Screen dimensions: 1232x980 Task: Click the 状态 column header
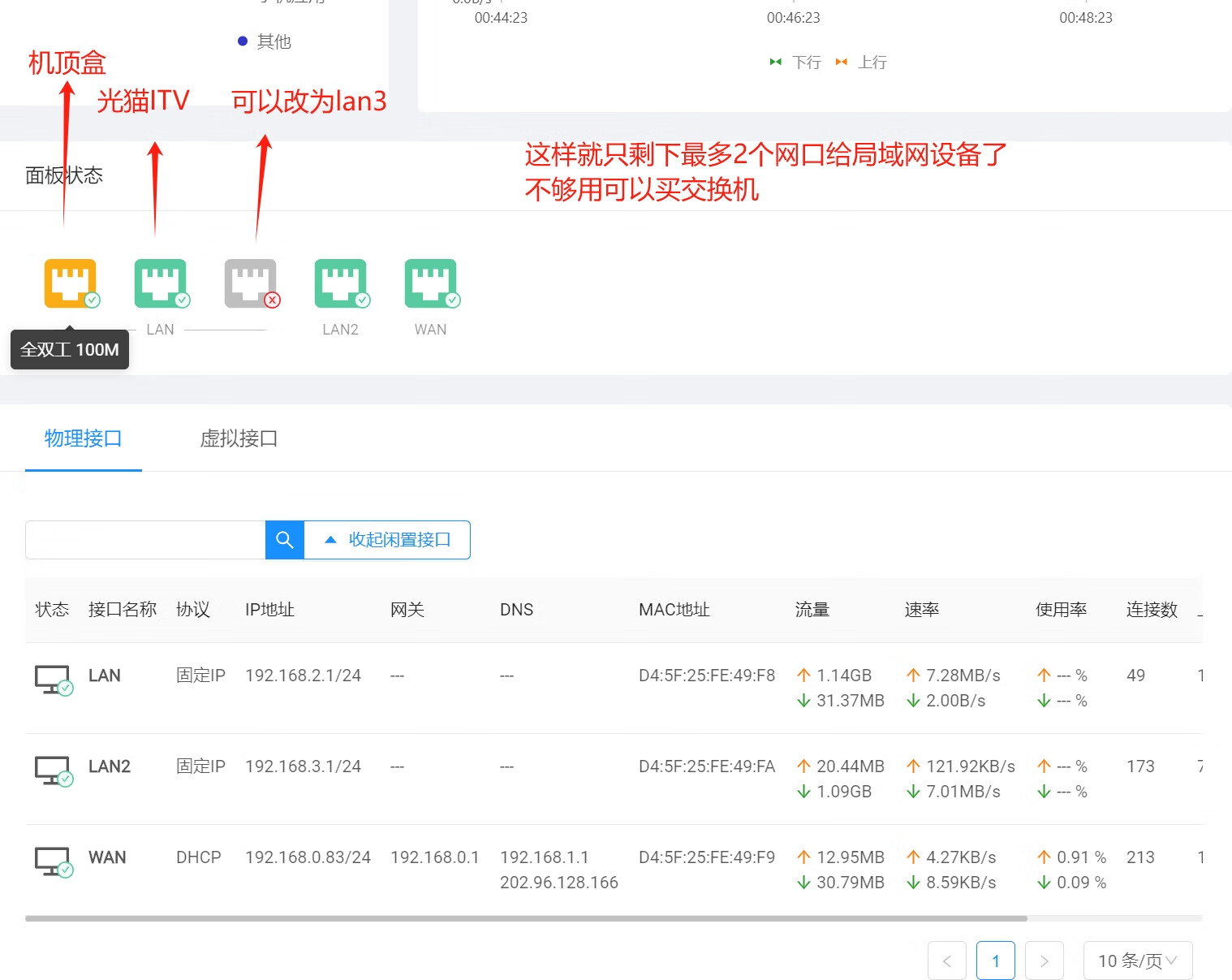coord(52,610)
